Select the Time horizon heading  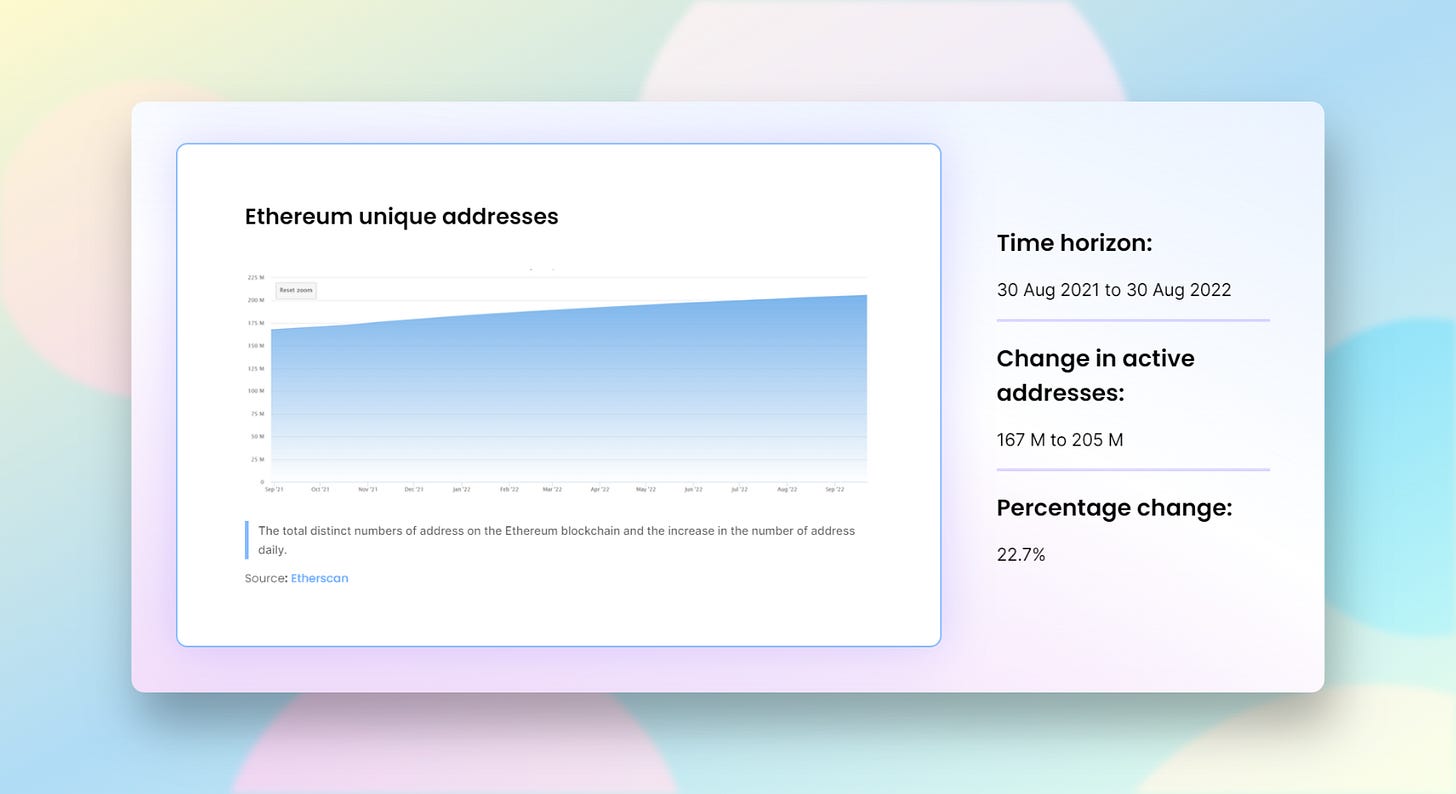pos(1074,243)
